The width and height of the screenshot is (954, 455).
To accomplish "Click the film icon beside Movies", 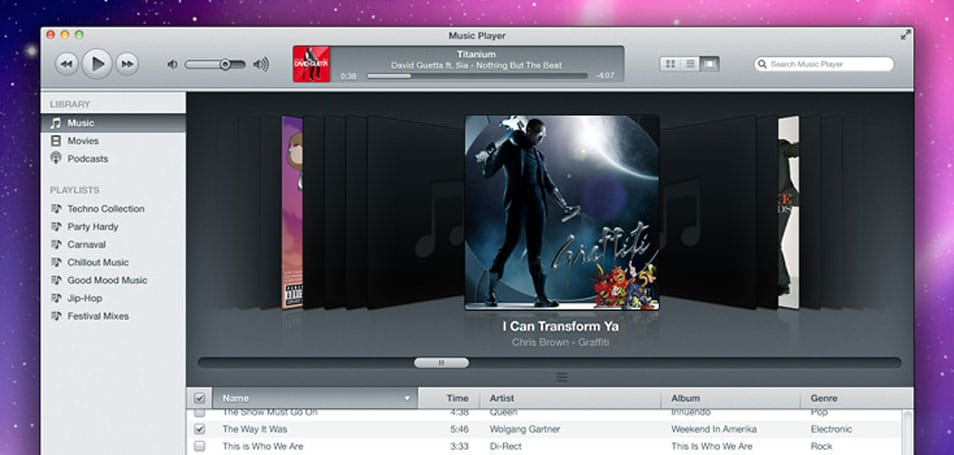I will [55, 141].
